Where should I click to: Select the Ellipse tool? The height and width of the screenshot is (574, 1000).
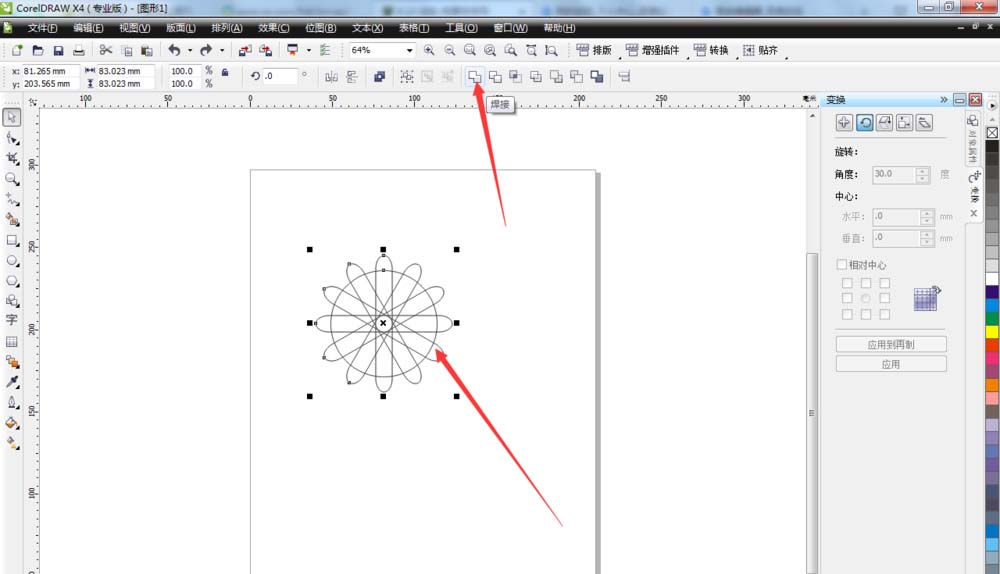[x=11, y=261]
